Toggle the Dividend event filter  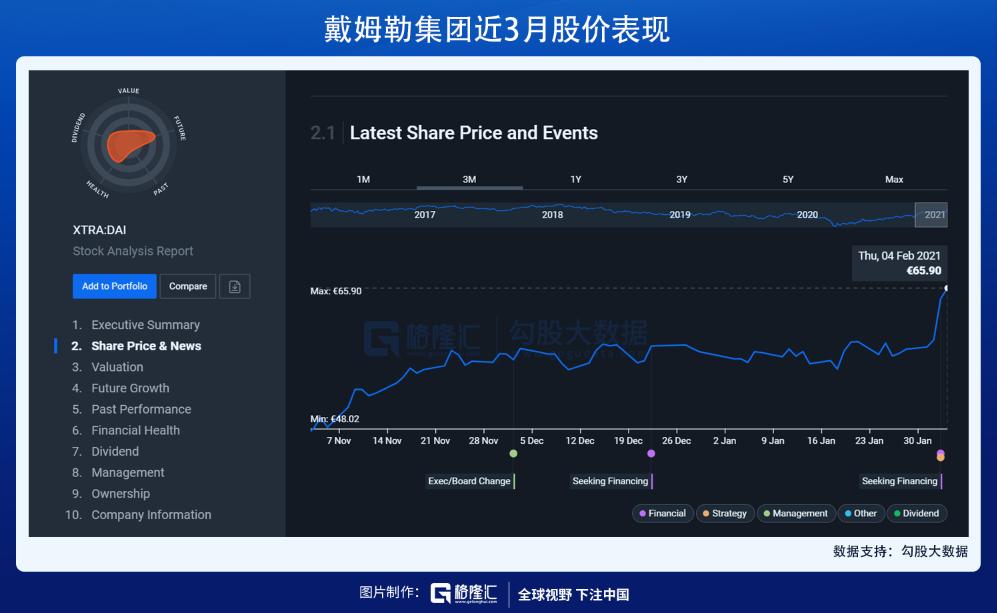917,513
